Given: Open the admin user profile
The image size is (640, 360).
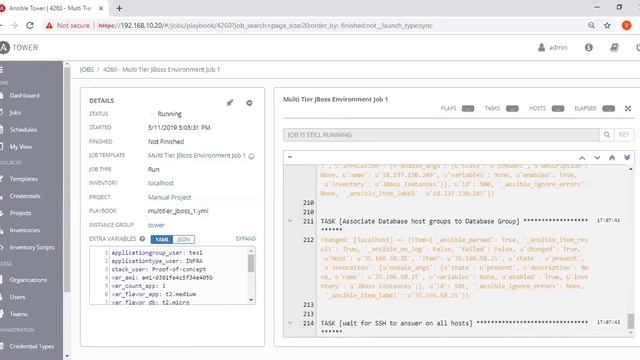Looking at the screenshot, I should click(x=553, y=47).
